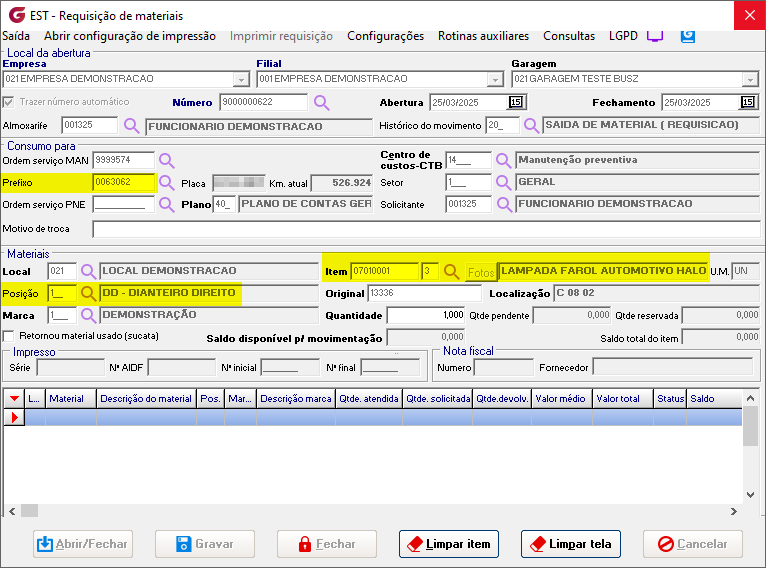Open Abrir configuração de impressão menu
This screenshot has height=568, width=766.
coord(130,36)
